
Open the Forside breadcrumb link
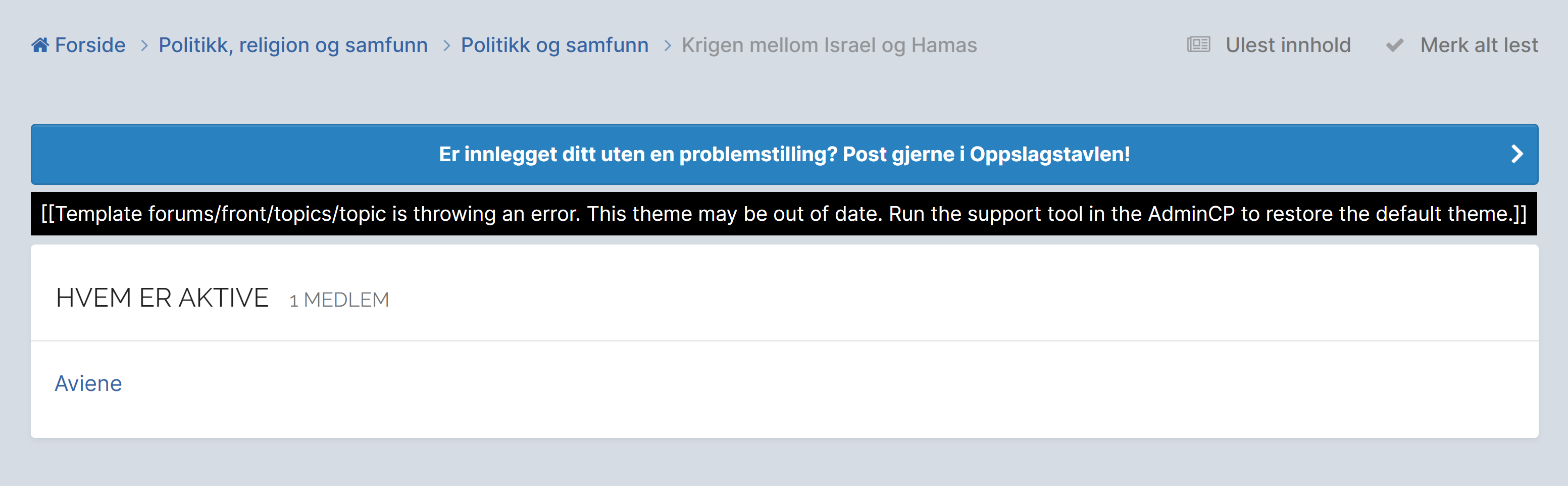tap(90, 45)
